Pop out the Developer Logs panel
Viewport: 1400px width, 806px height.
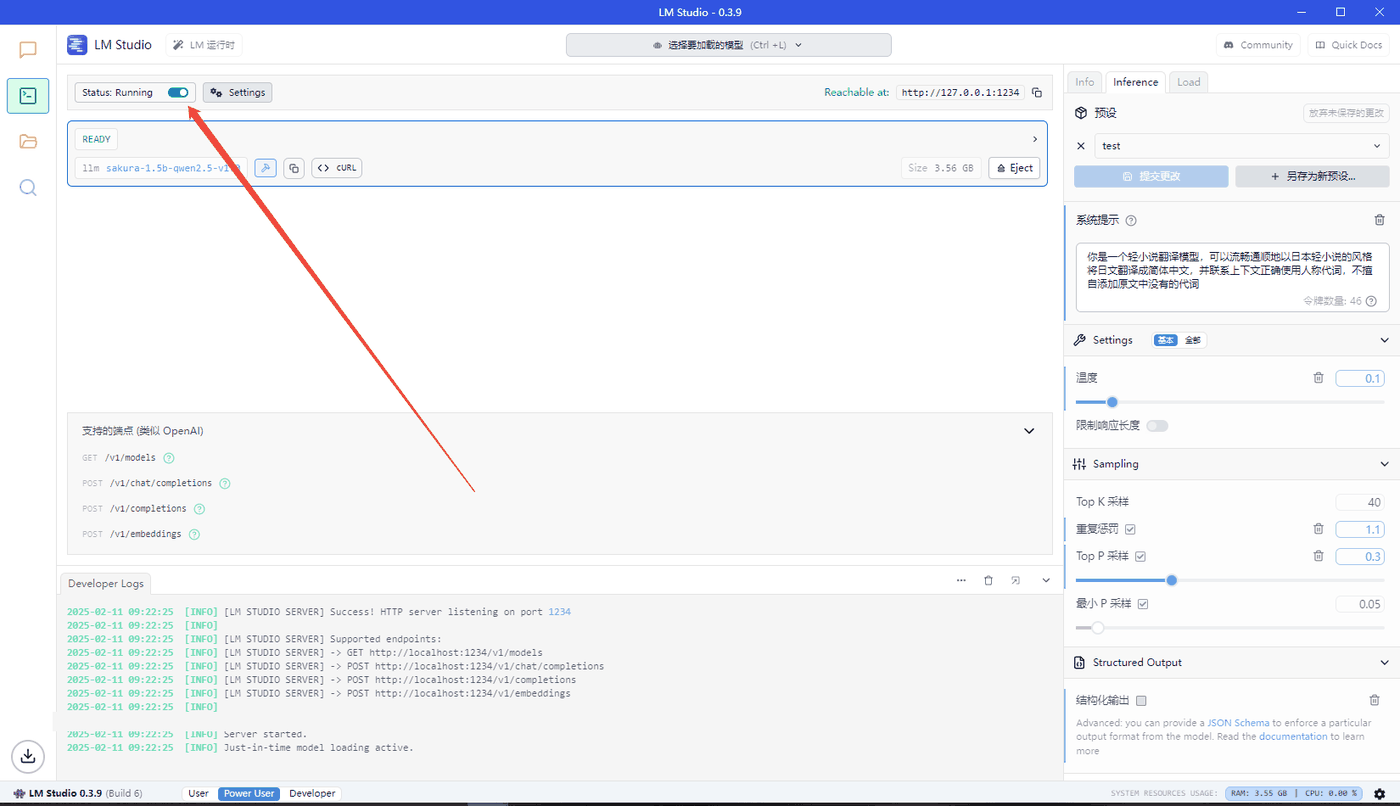click(1016, 580)
